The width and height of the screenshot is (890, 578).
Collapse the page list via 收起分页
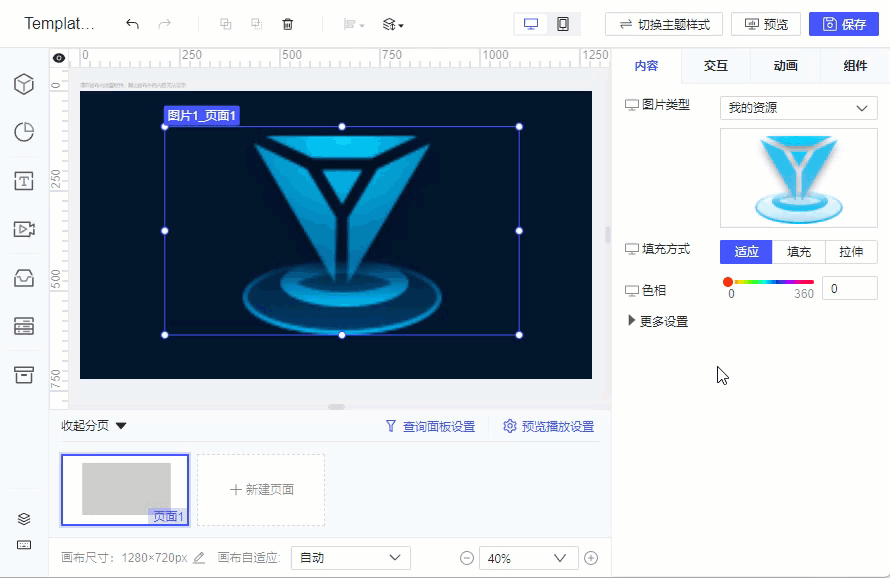pos(94,426)
